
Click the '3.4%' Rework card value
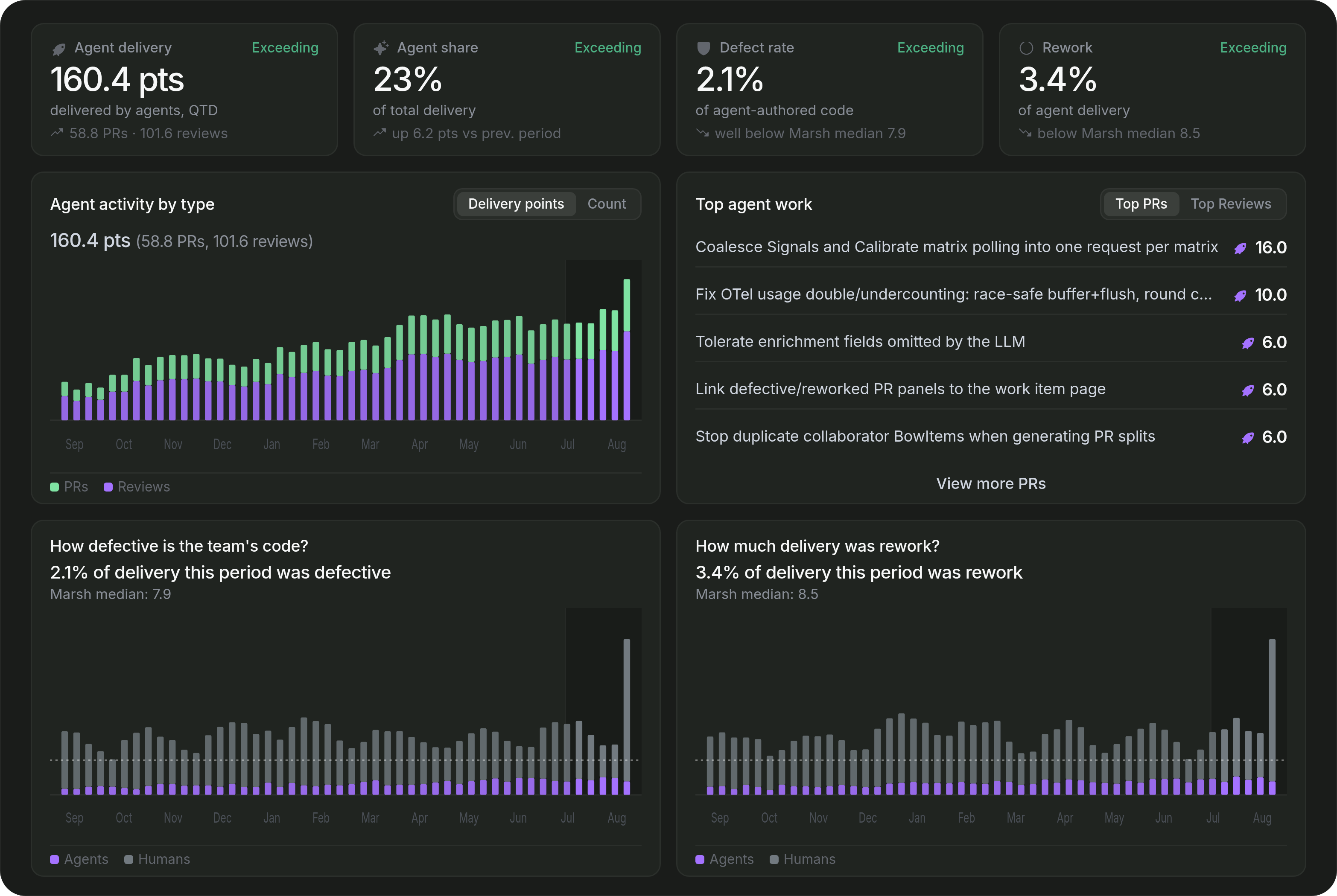(x=1057, y=79)
